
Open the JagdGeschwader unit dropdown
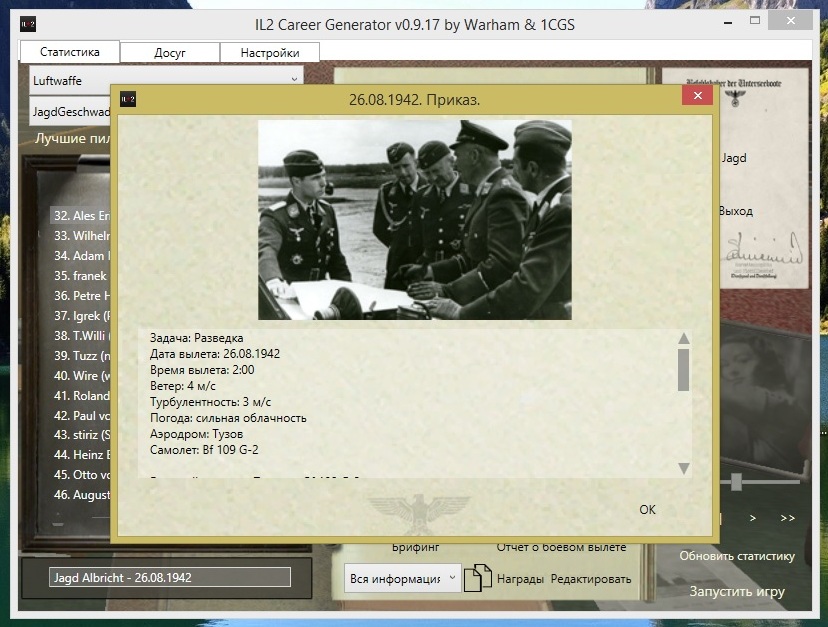point(70,111)
